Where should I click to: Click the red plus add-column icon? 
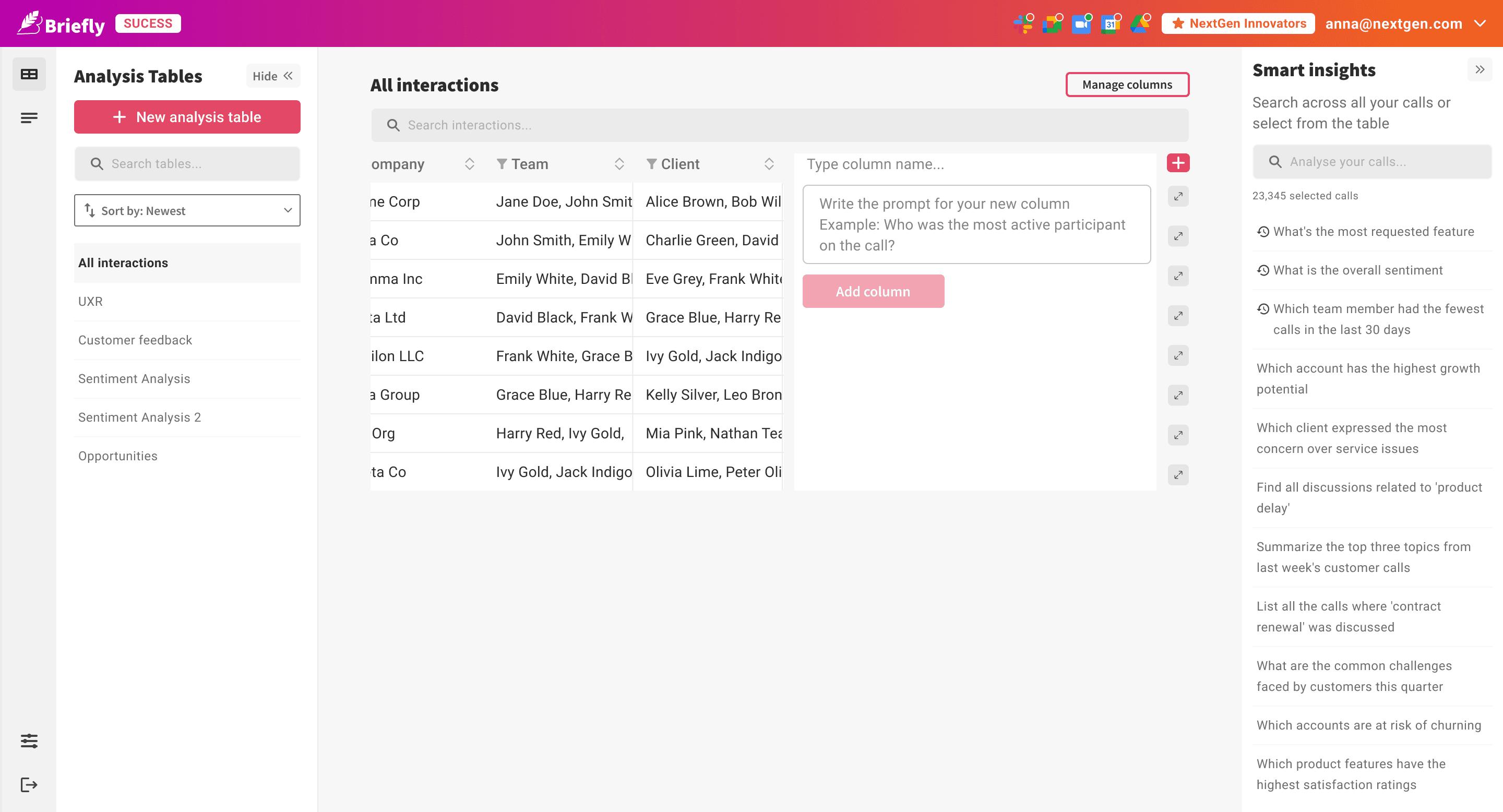point(1178,163)
